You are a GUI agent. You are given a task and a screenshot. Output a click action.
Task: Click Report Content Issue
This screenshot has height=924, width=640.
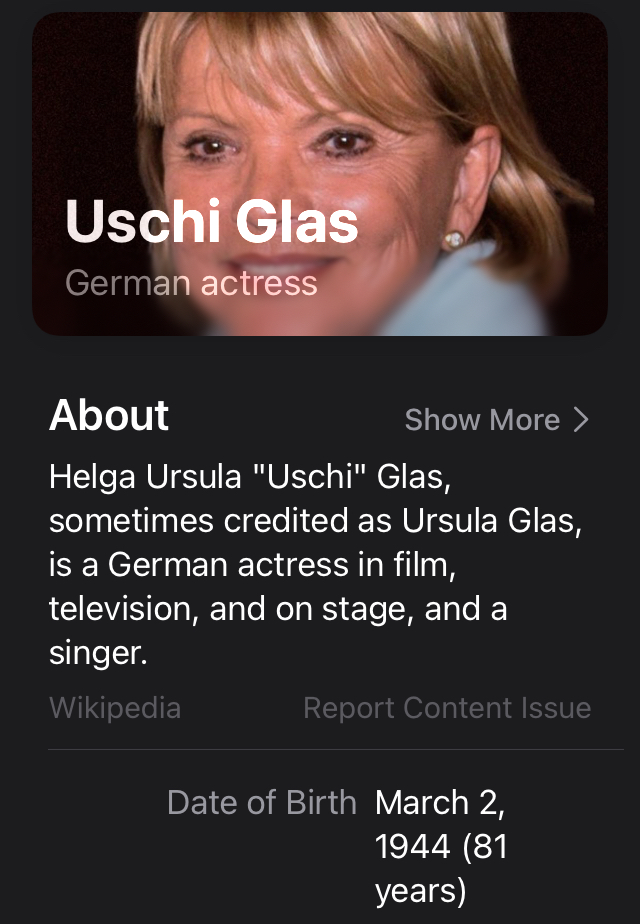447,708
